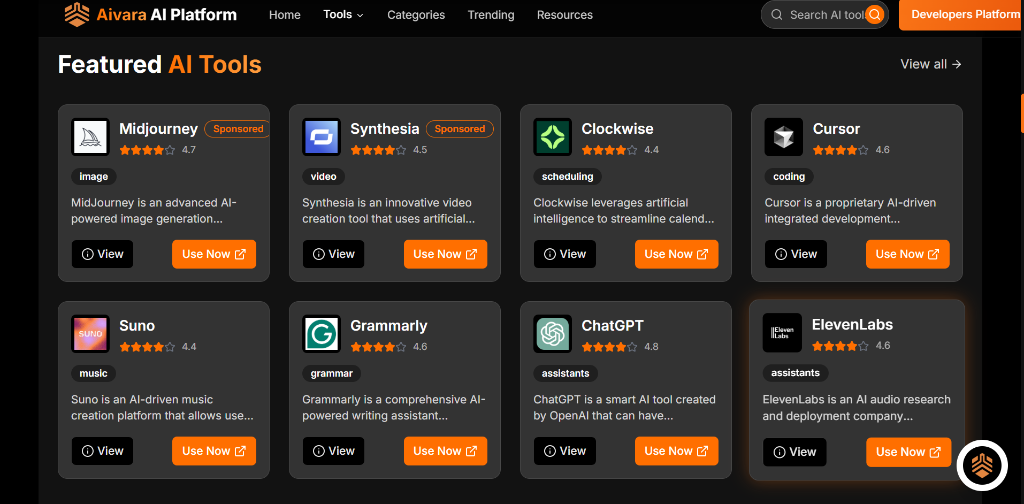Click the Aivara AI Platform title
The height and width of the screenshot is (504, 1024).
(167, 14)
